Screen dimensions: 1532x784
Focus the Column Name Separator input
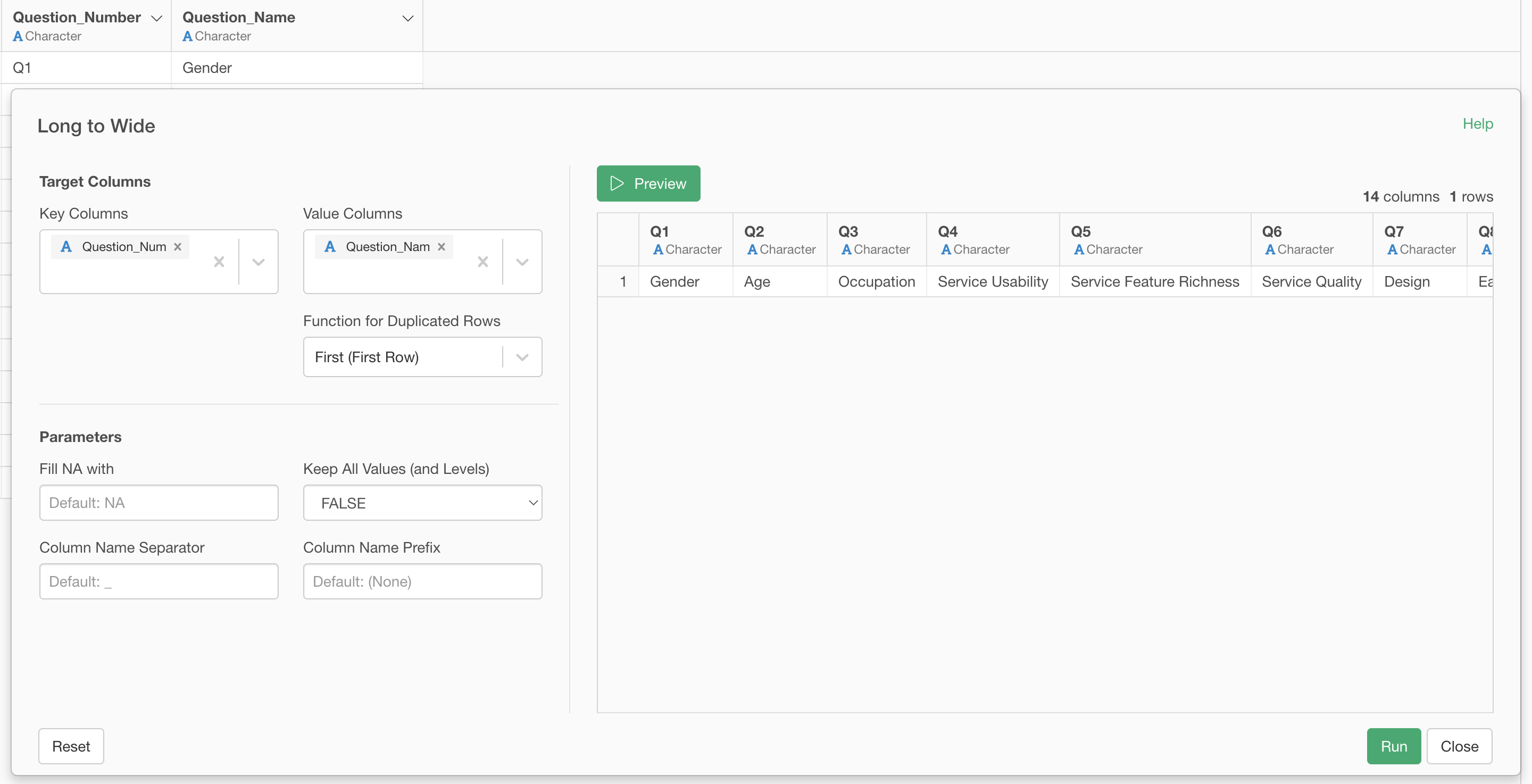click(x=159, y=582)
